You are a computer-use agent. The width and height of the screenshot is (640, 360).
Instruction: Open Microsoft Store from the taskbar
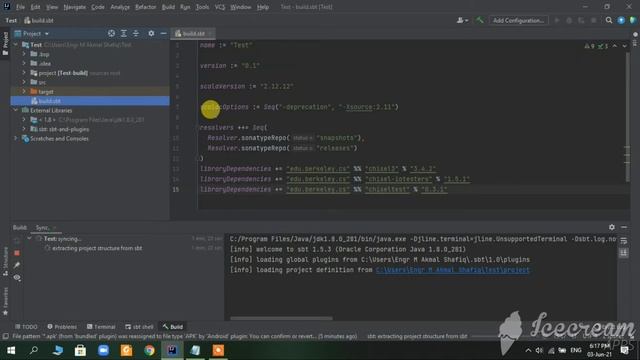[x=80, y=350]
